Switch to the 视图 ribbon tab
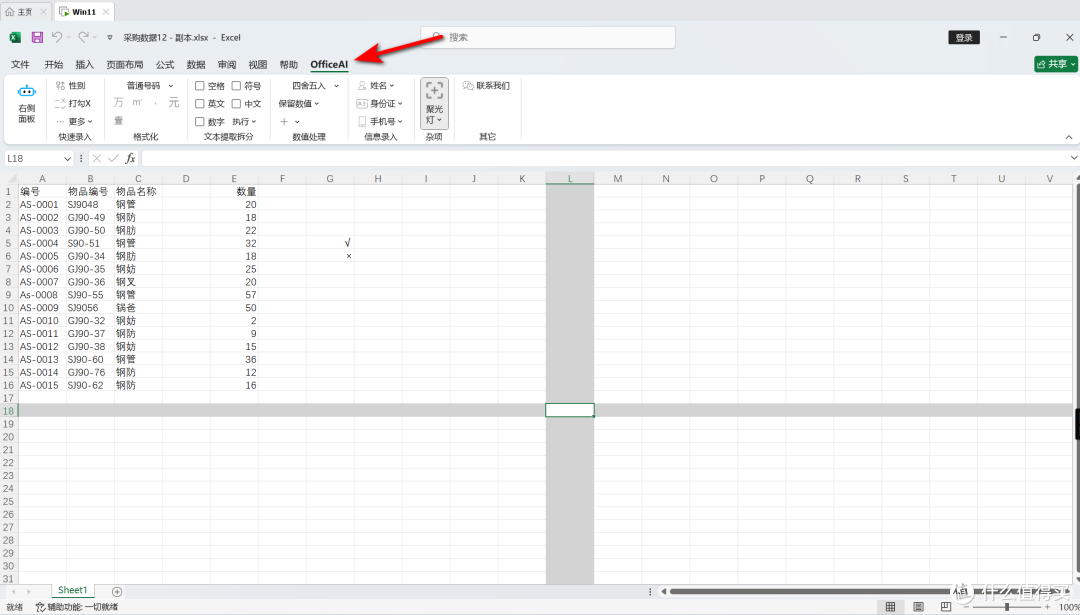Viewport: 1080px width, 615px height. [x=258, y=65]
